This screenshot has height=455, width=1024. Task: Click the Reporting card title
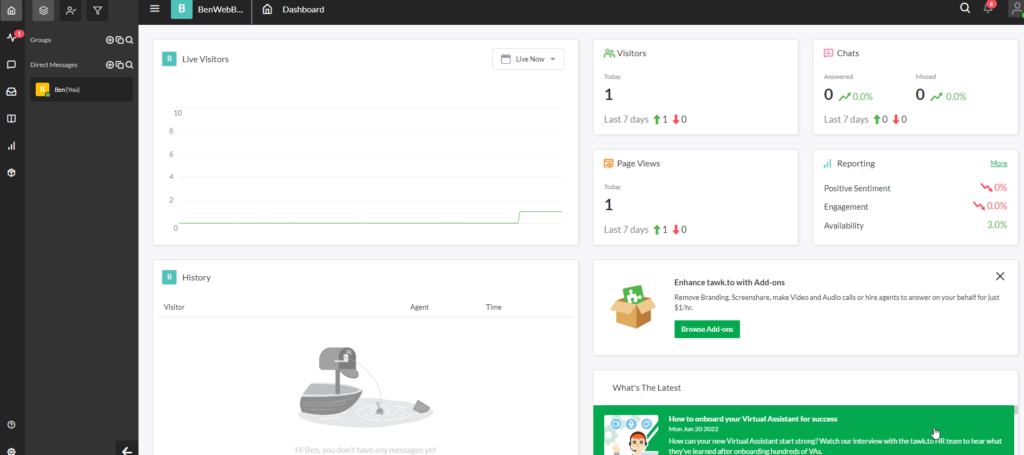tap(856, 163)
